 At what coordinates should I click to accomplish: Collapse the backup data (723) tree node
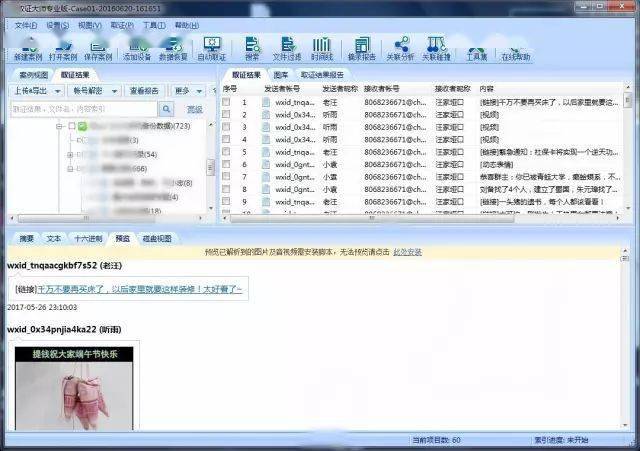click(x=59, y=126)
